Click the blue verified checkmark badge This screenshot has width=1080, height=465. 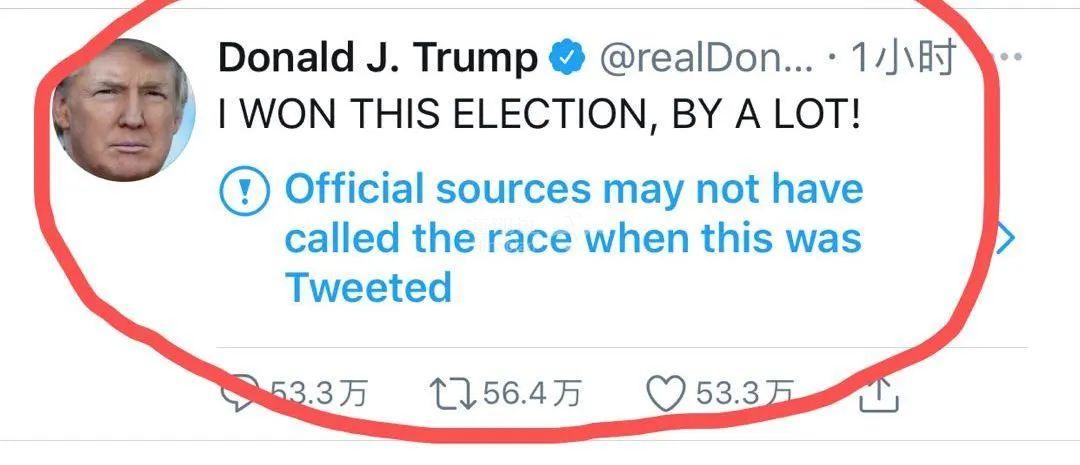[x=566, y=58]
